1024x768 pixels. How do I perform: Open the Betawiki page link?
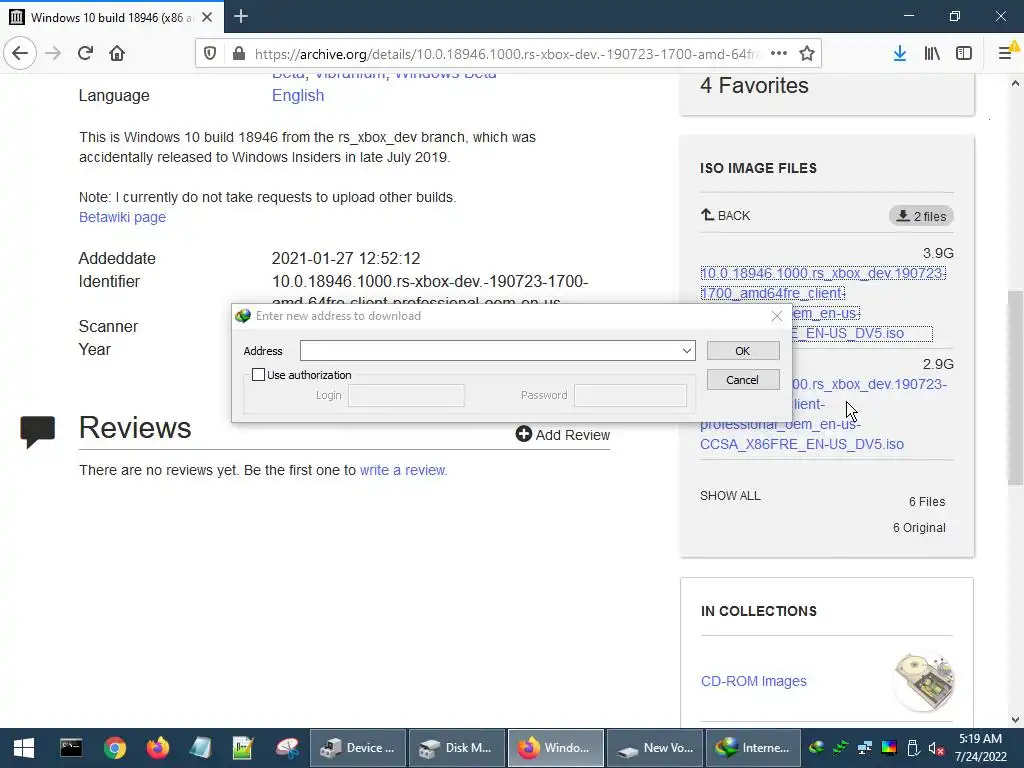coord(122,217)
